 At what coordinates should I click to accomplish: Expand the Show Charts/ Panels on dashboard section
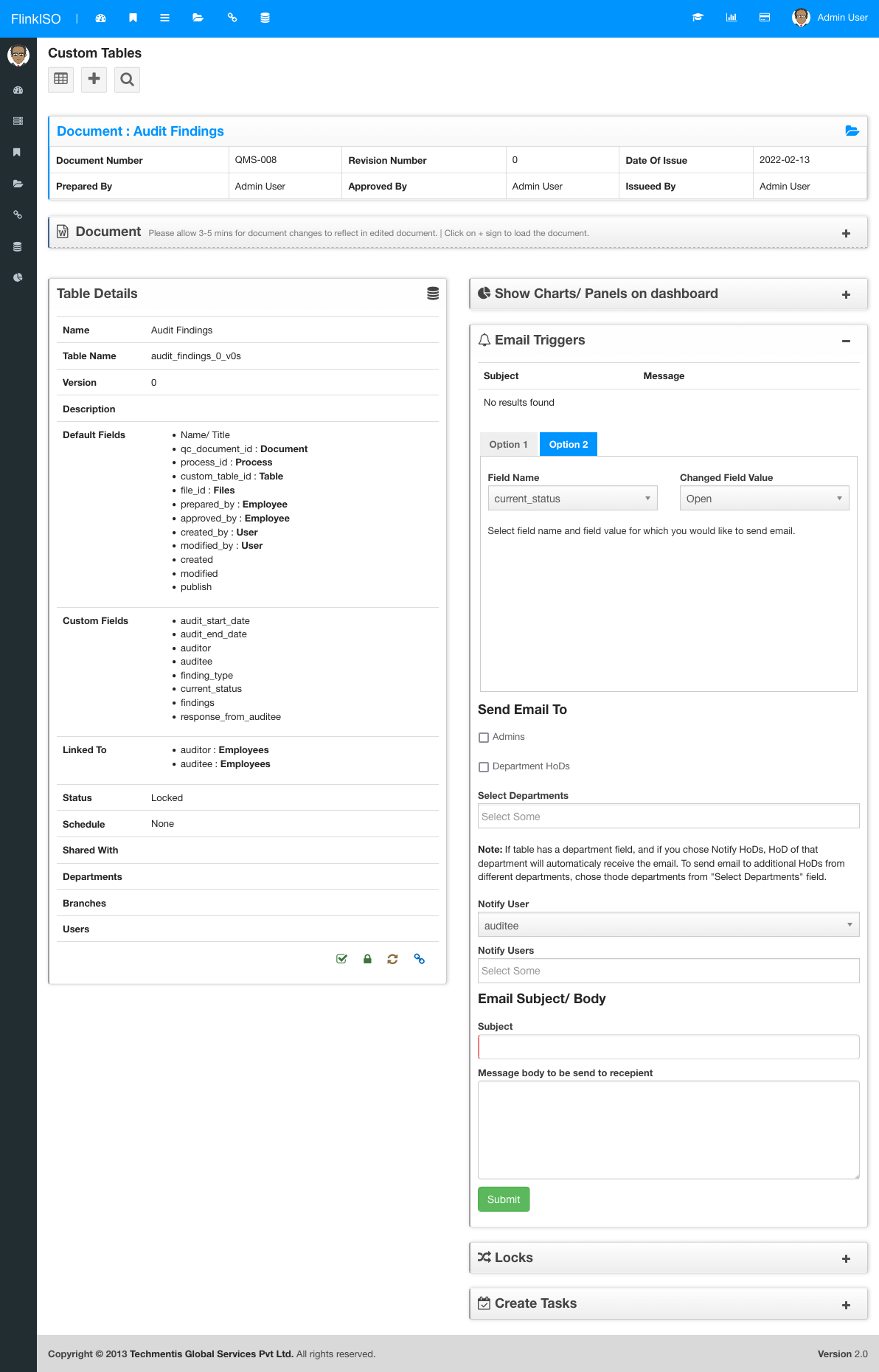[x=846, y=294]
